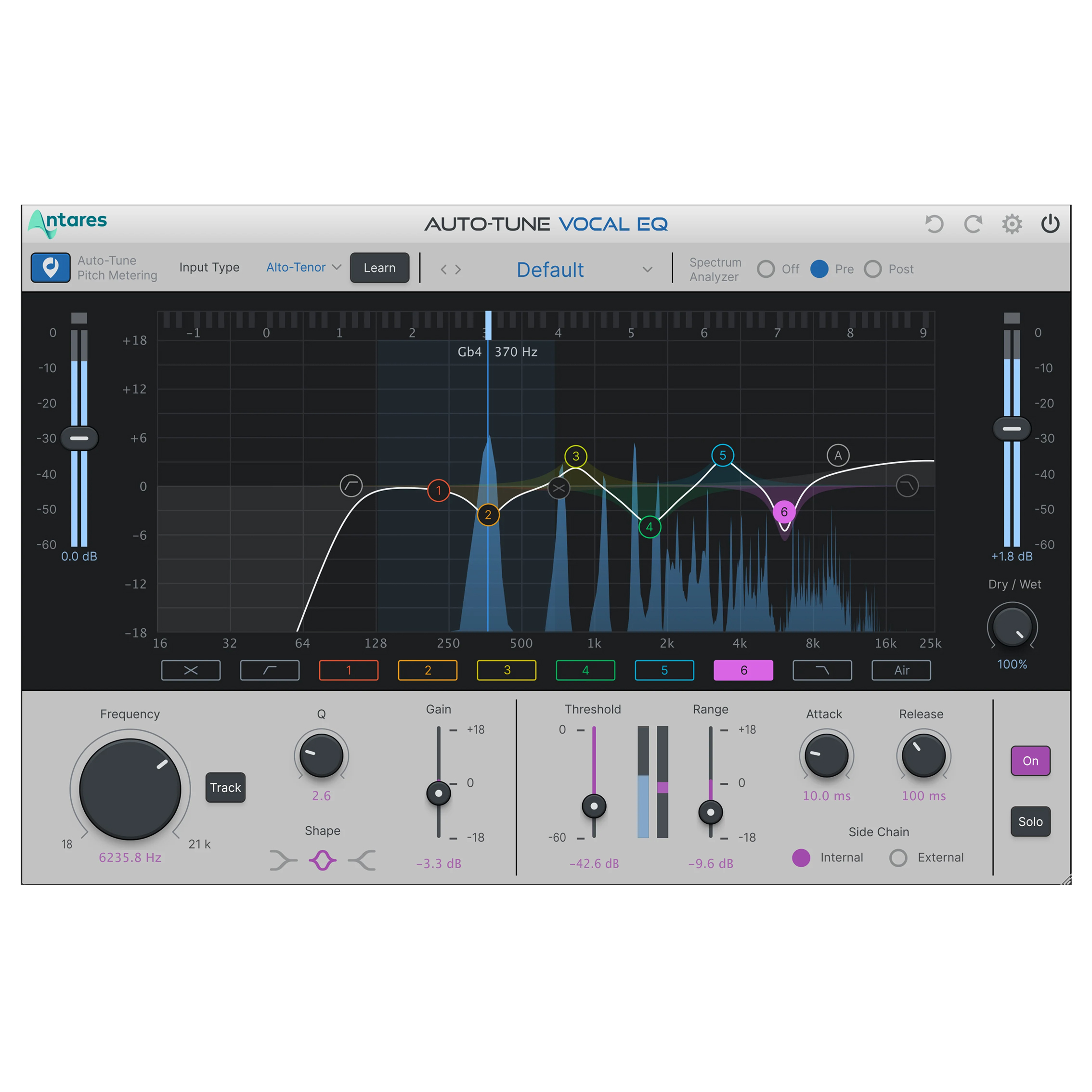Image resolution: width=1092 pixels, height=1092 pixels.
Task: Select the low shelf shape icon
Action: [283, 860]
